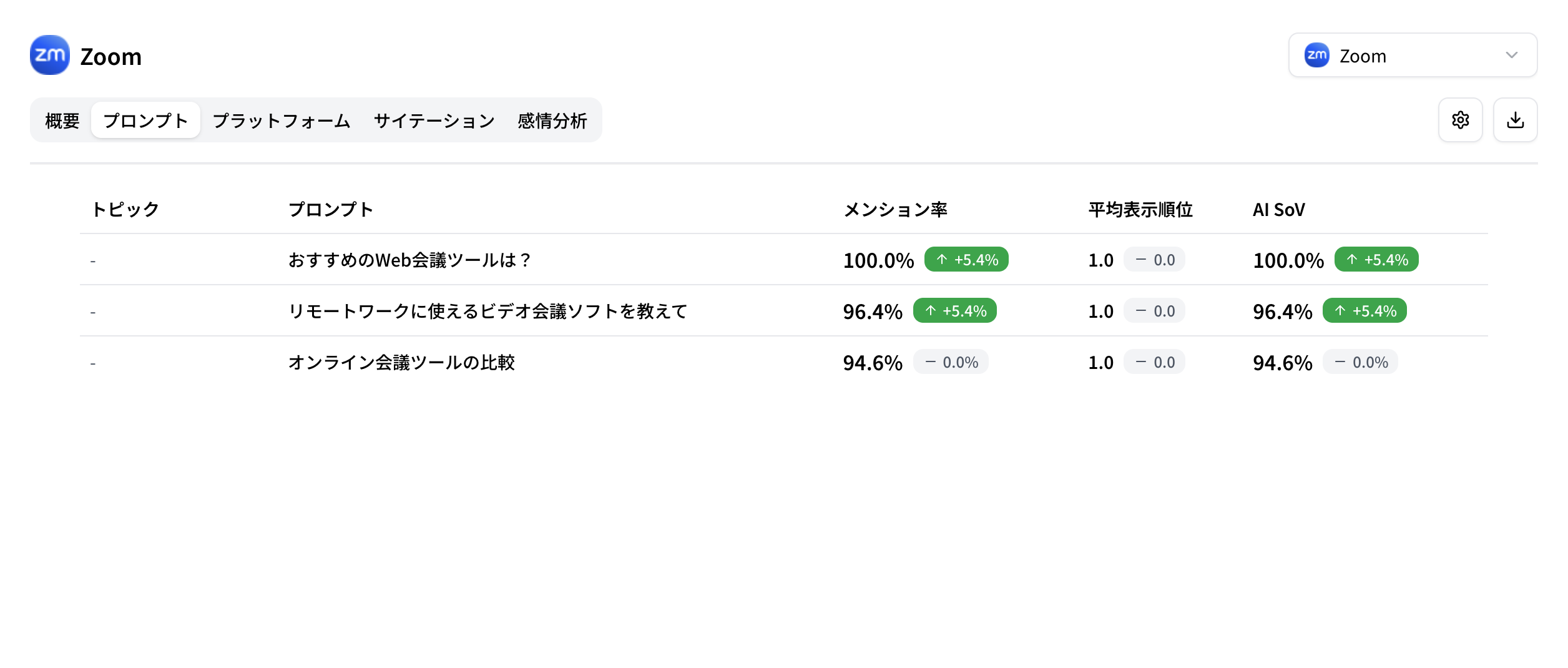Click the 100.0% AI SoV value on first row
Image resolution: width=1568 pixels, height=668 pixels.
coord(1287,260)
